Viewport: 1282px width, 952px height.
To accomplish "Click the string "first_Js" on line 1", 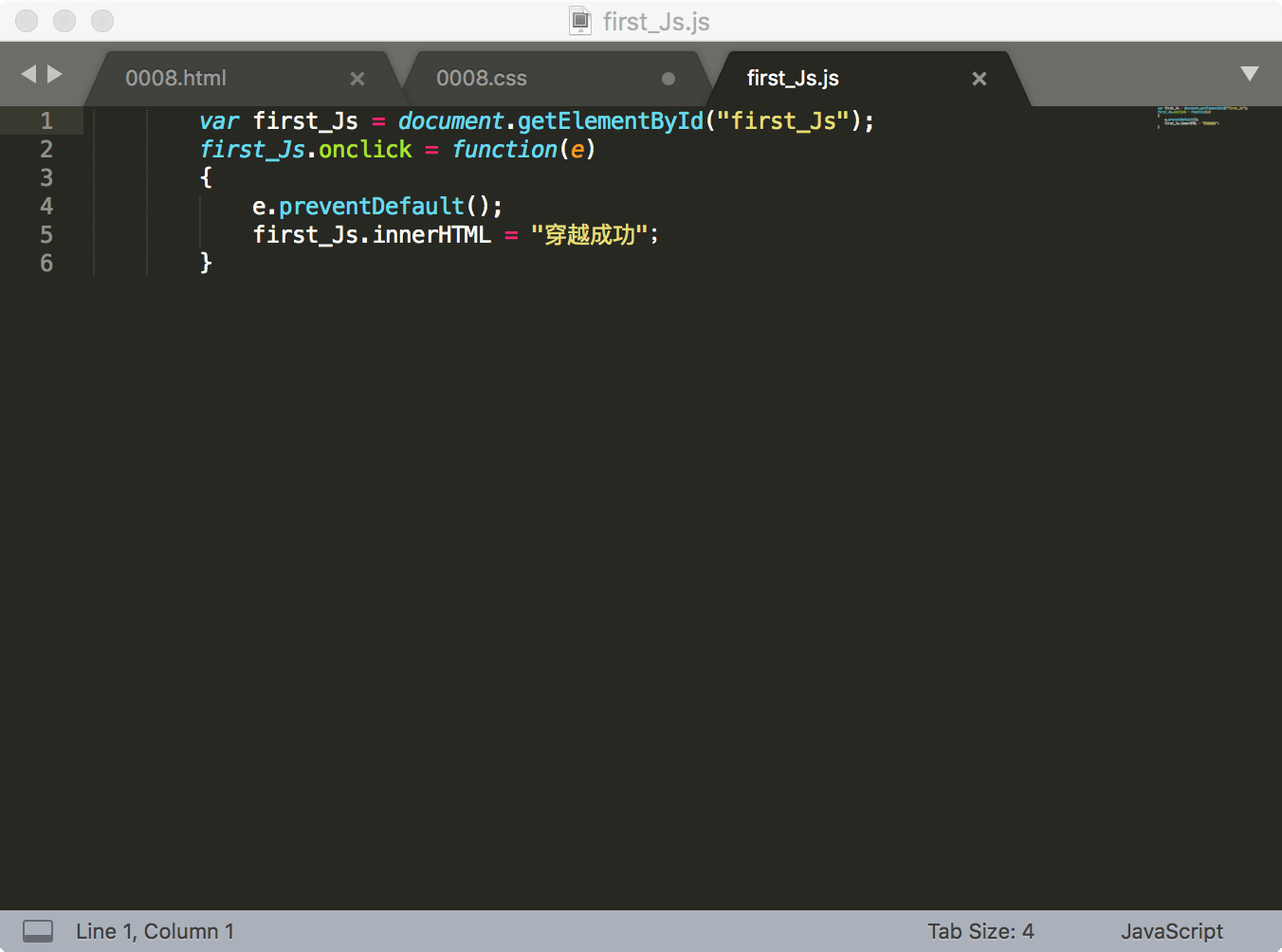I will click(782, 121).
